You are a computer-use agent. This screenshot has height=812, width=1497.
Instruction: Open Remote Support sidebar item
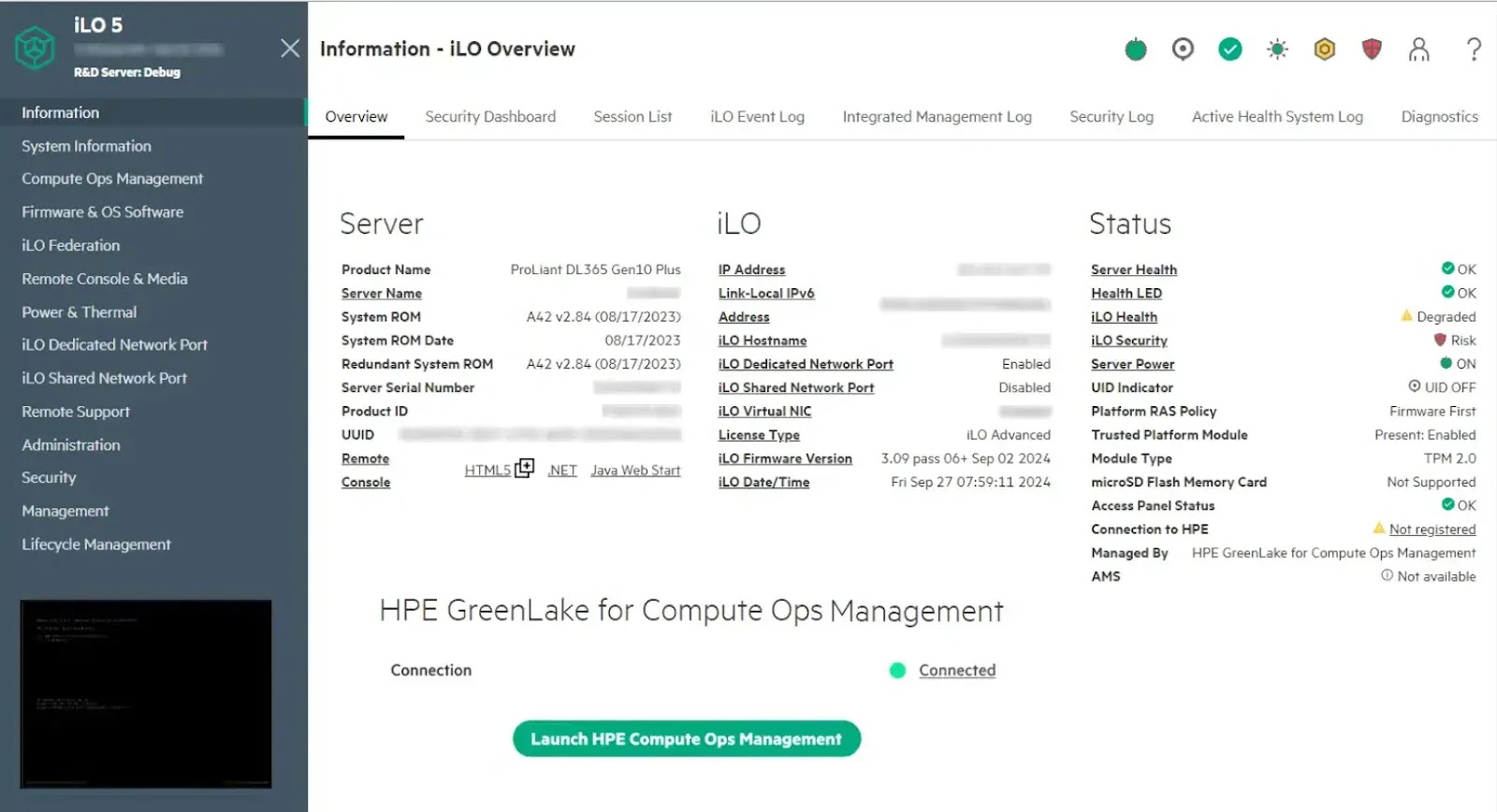76,412
